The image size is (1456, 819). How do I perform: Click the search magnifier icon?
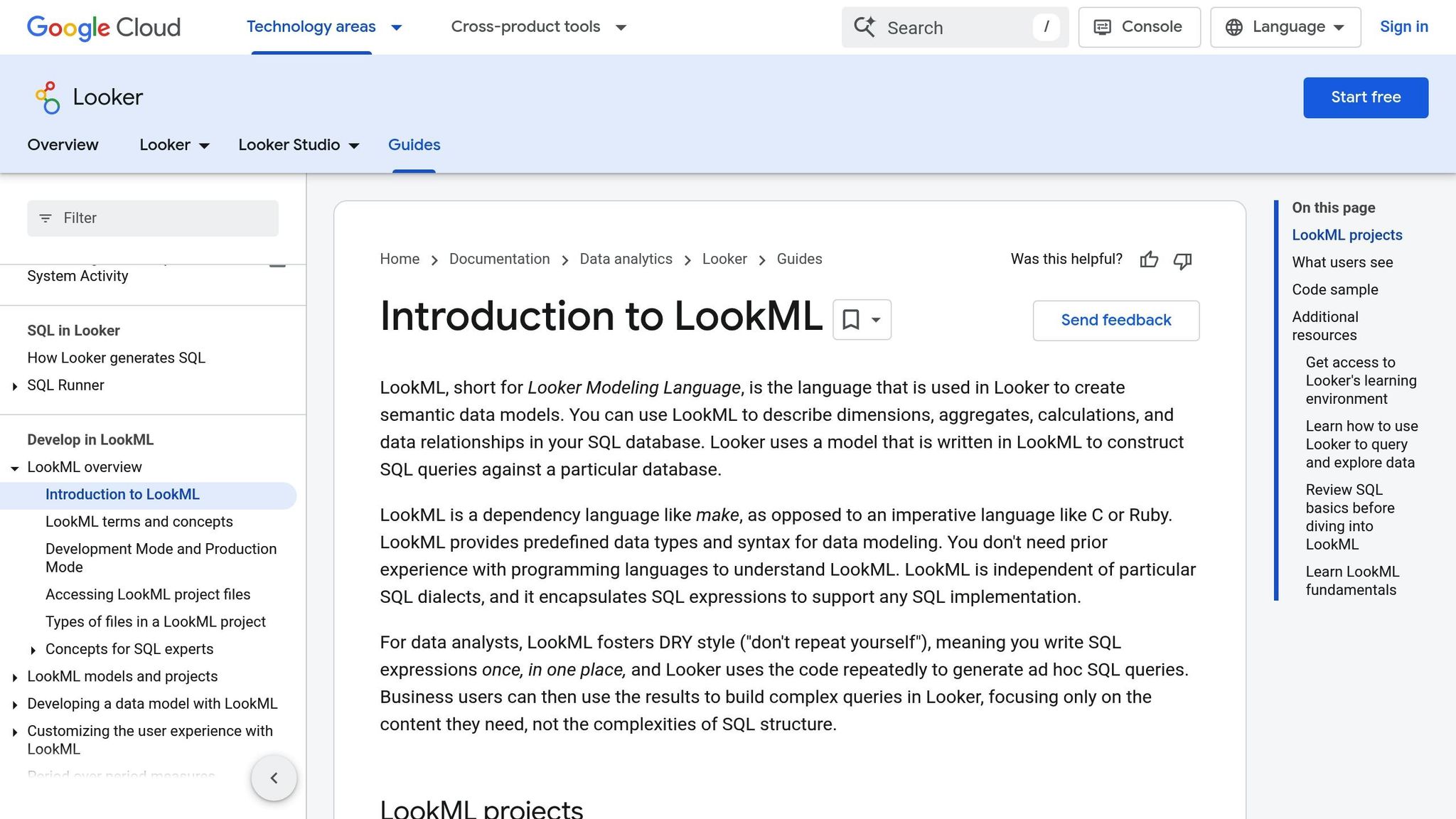click(864, 27)
